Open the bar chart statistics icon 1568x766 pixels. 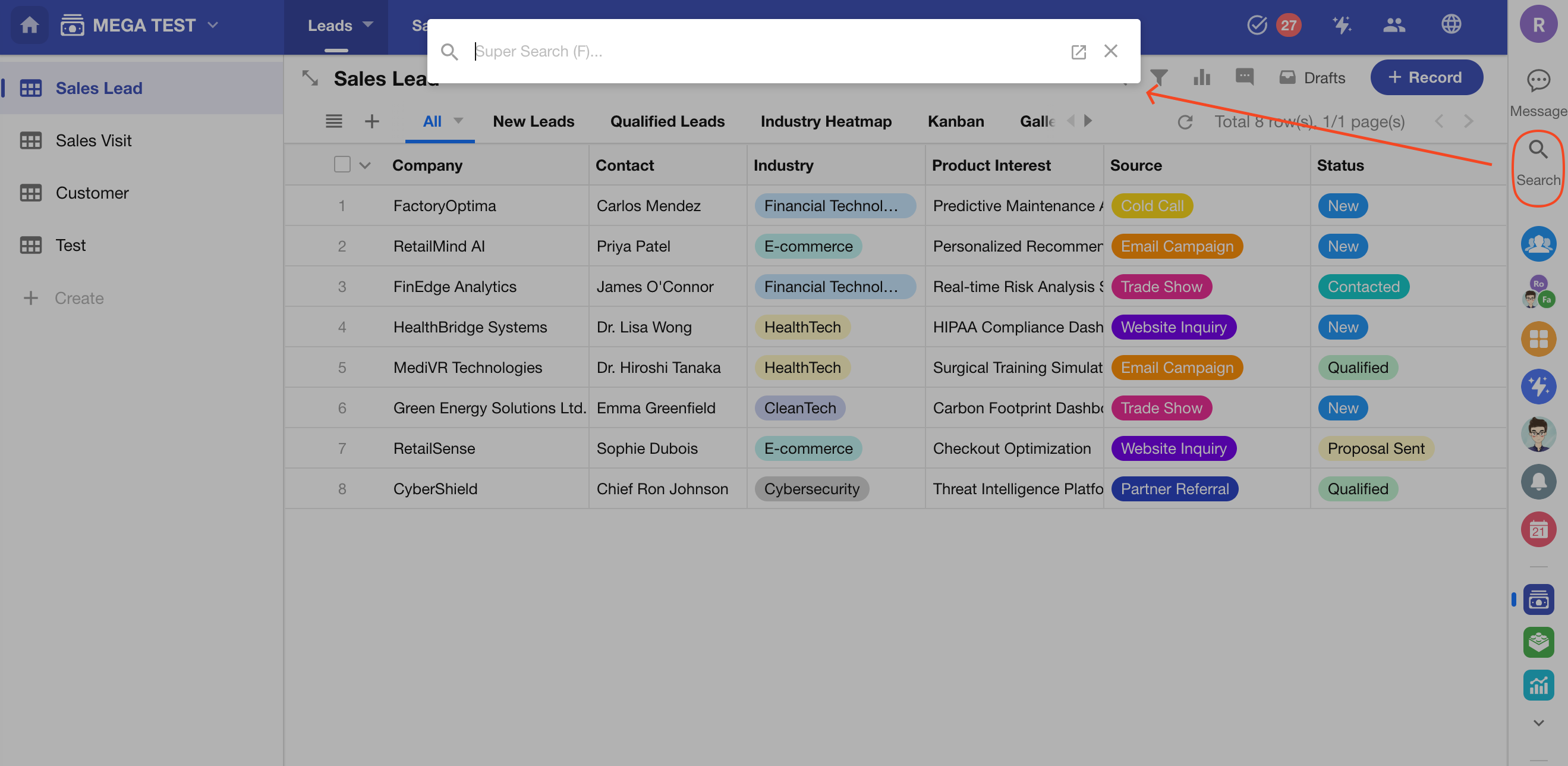pyautogui.click(x=1202, y=77)
